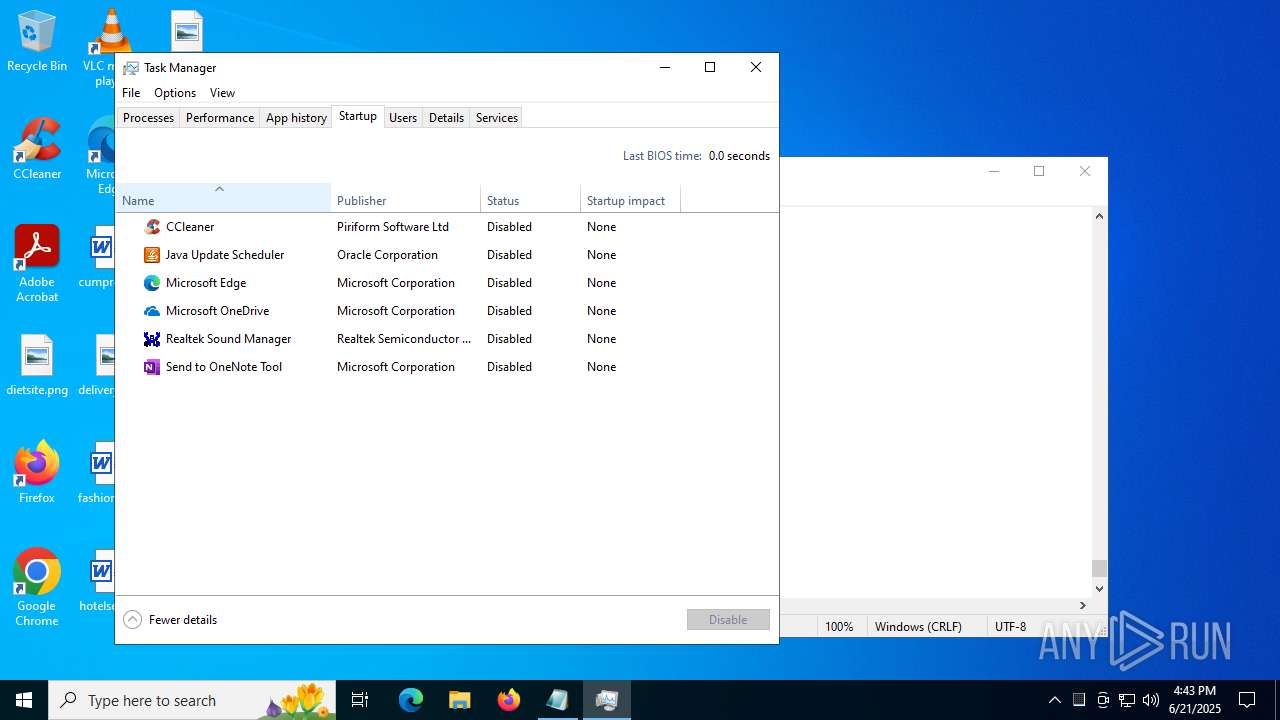
Task: Open Recycle Bin on desktop
Action: click(37, 42)
